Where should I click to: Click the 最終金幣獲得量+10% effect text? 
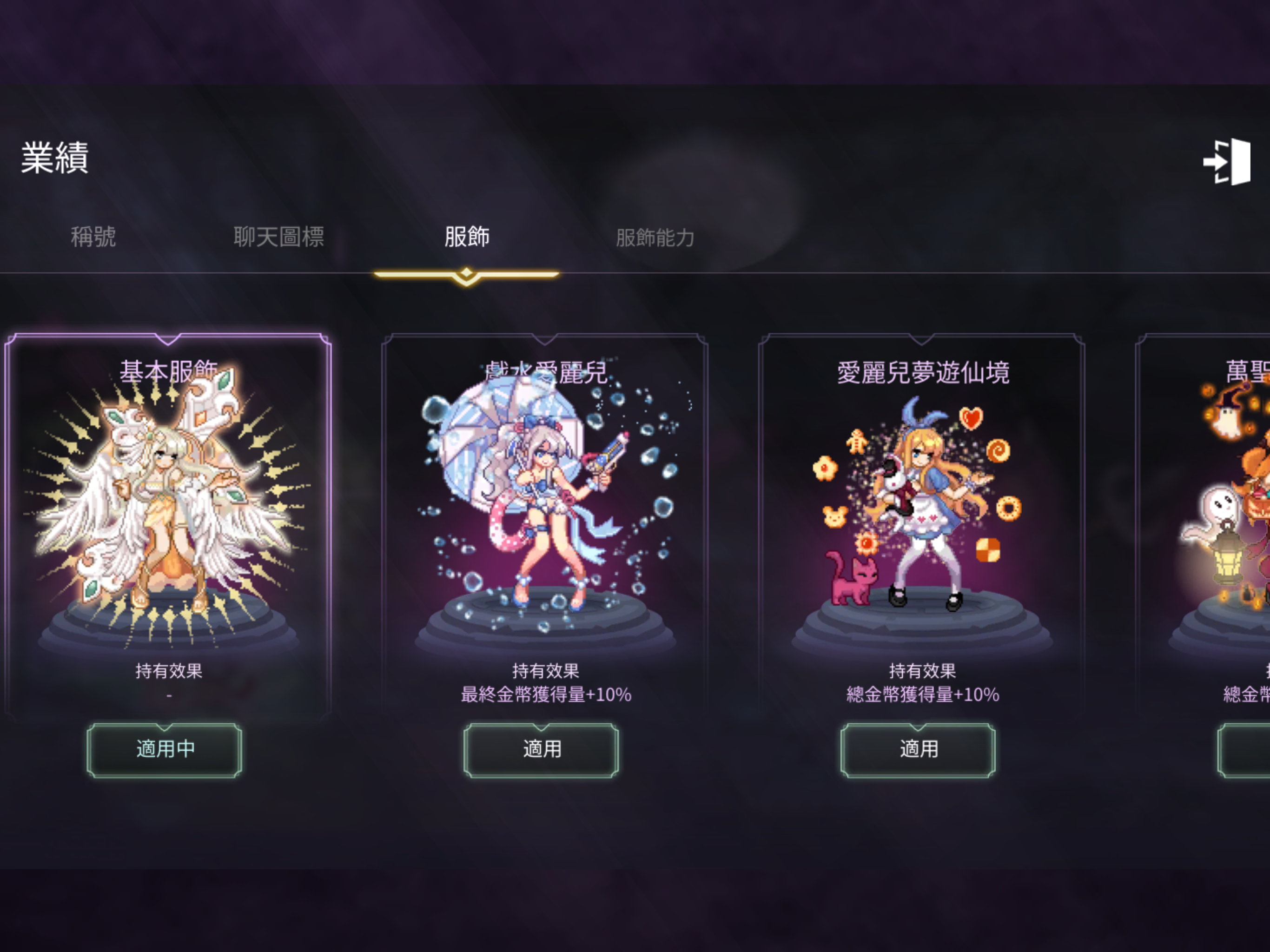pyautogui.click(x=546, y=695)
